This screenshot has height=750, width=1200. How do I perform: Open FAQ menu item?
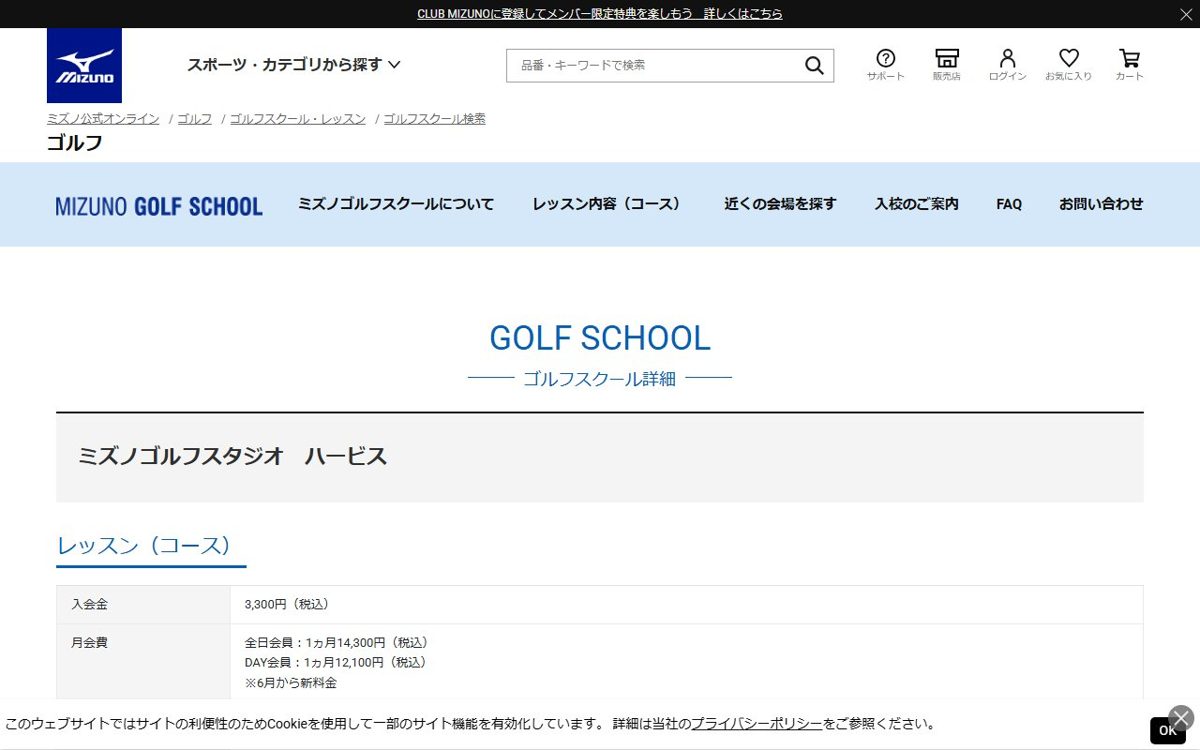(x=1009, y=204)
